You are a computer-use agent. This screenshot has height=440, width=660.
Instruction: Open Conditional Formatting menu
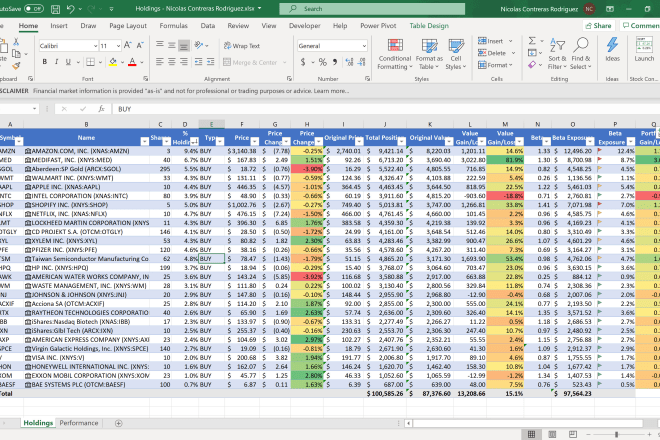click(395, 54)
